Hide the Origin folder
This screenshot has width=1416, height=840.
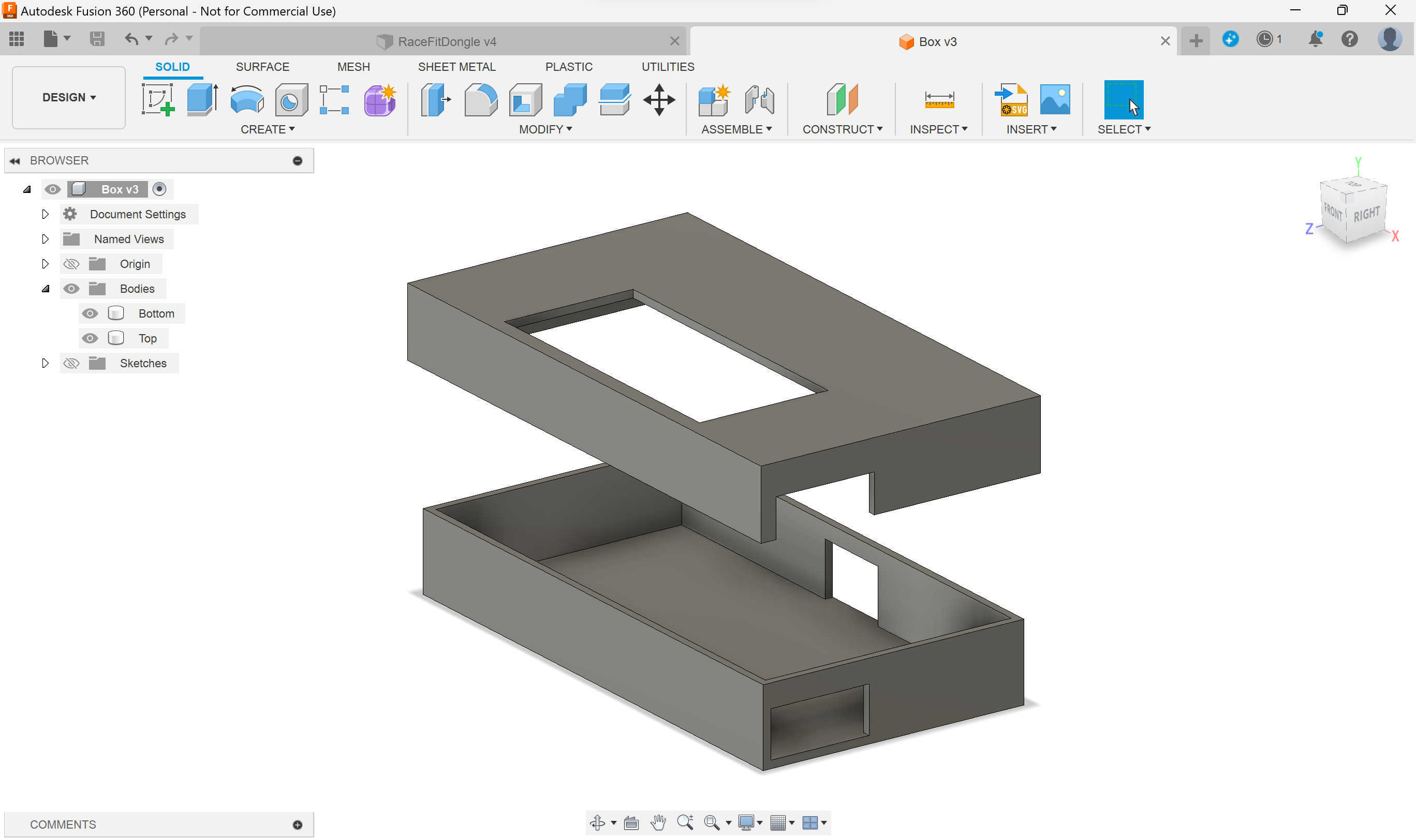[71, 264]
